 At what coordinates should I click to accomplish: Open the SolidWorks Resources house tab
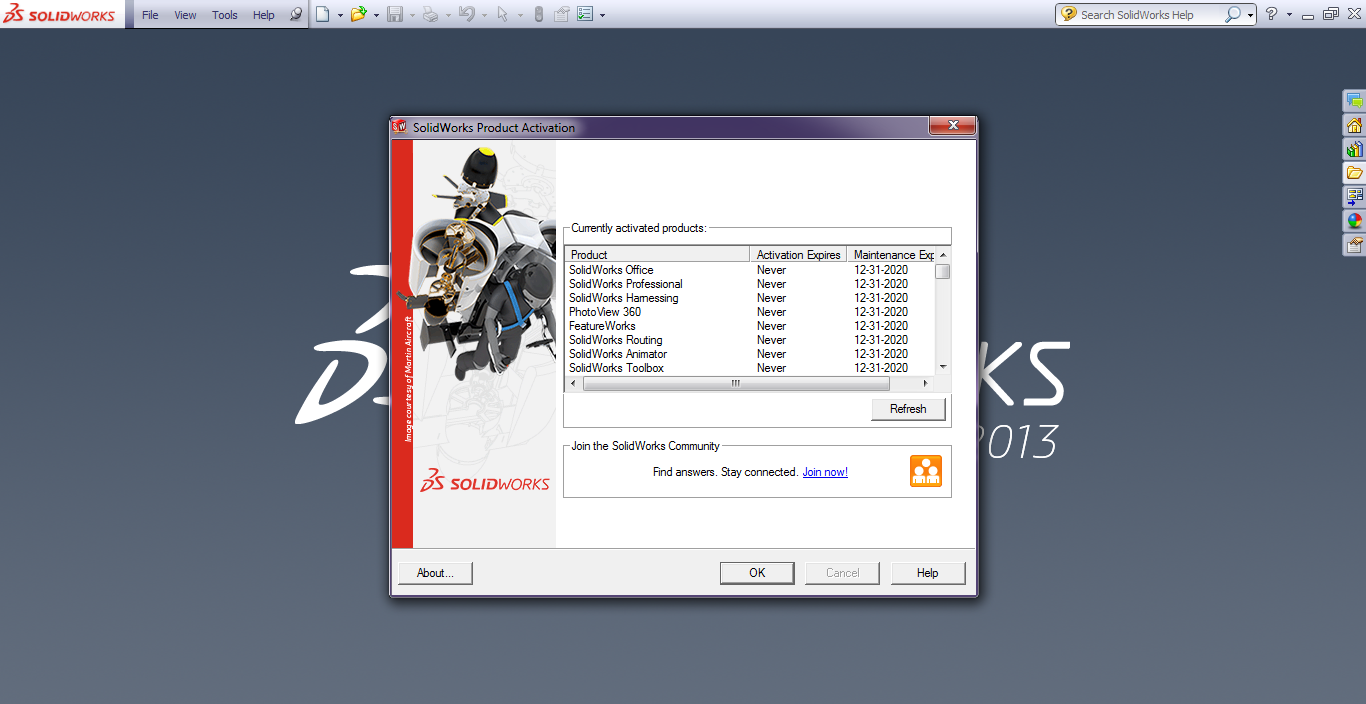click(1354, 125)
